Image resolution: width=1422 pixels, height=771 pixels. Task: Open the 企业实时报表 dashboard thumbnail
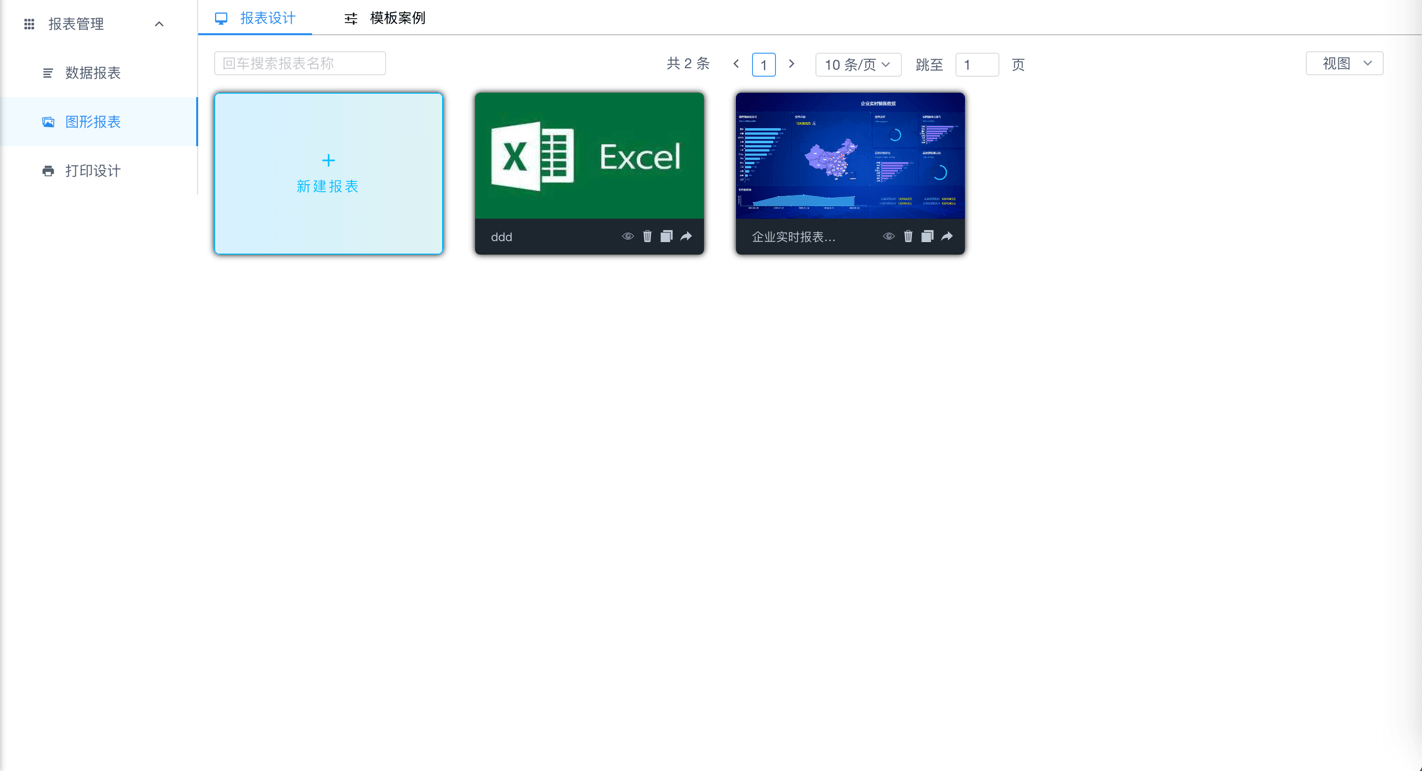(851, 156)
